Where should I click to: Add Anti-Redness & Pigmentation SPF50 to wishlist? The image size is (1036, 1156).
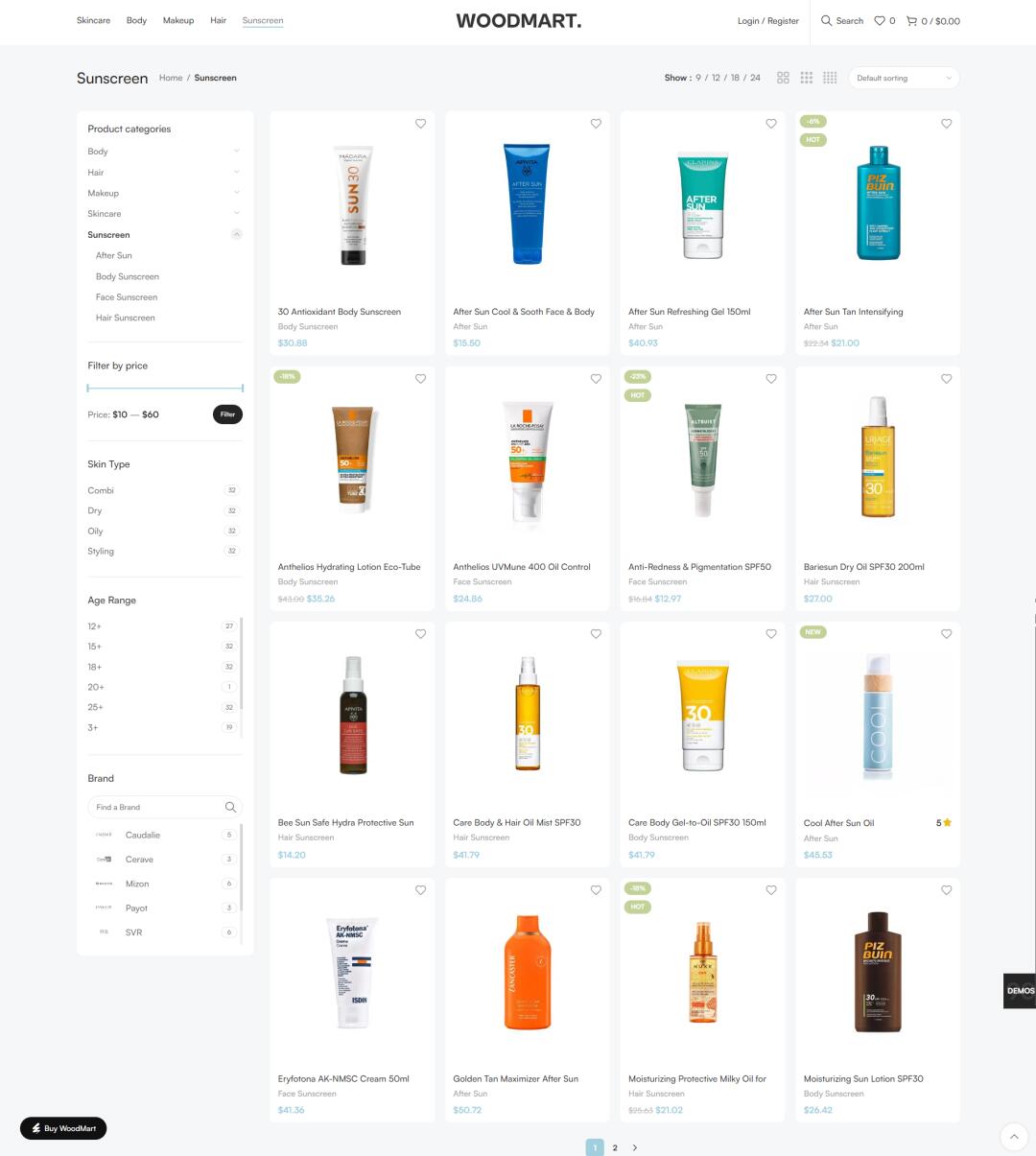[x=771, y=379]
